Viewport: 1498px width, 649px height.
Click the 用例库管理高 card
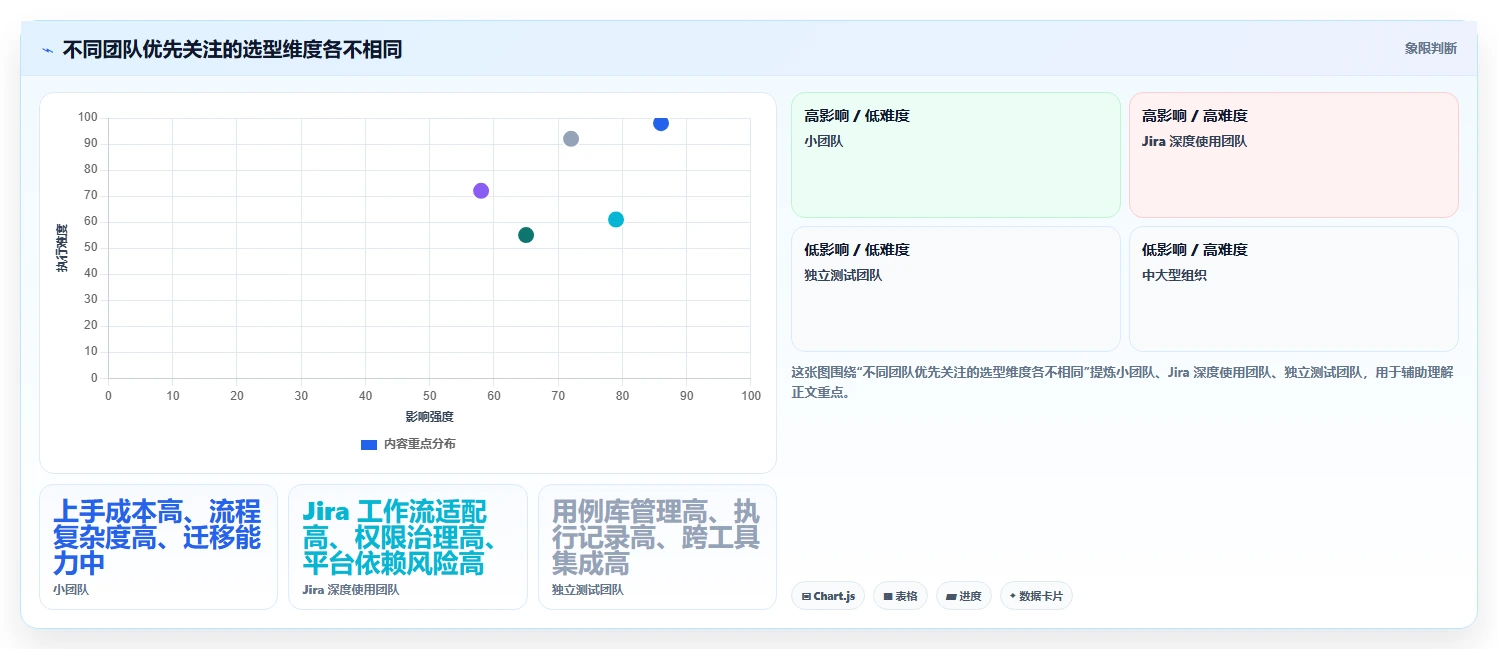click(x=657, y=547)
